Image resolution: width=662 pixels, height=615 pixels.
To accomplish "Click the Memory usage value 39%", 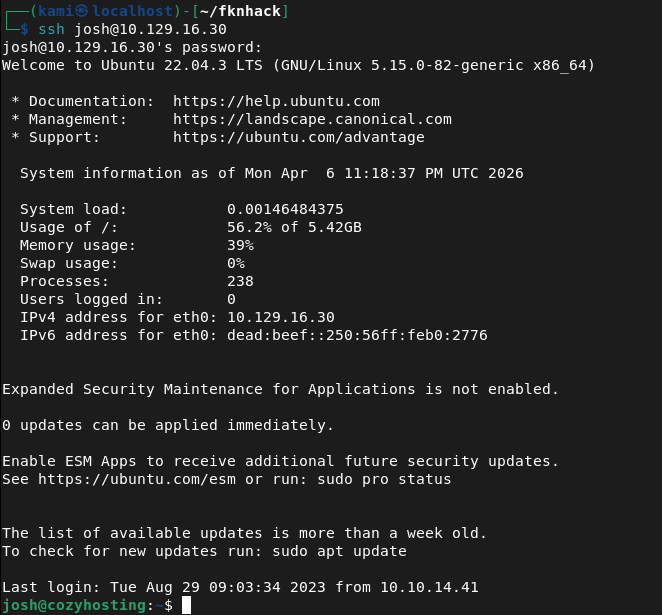I will pyautogui.click(x=240, y=245).
